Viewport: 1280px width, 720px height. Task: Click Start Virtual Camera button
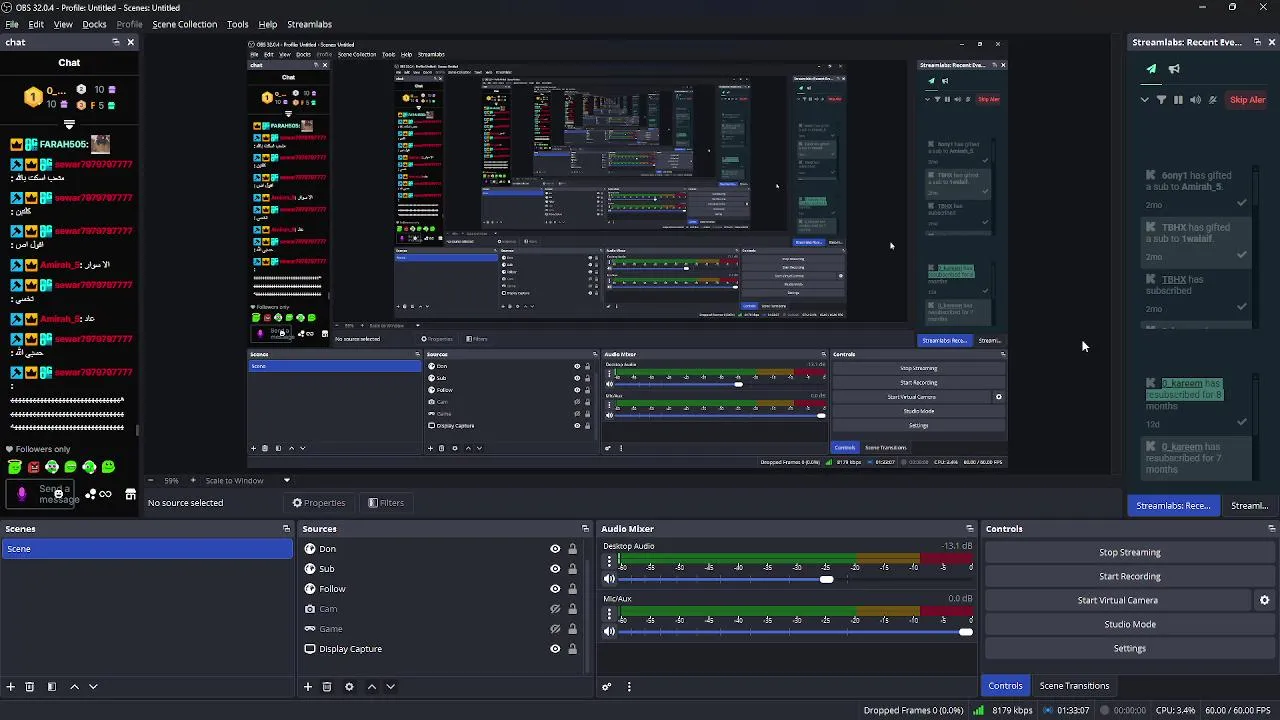[x=1118, y=600]
